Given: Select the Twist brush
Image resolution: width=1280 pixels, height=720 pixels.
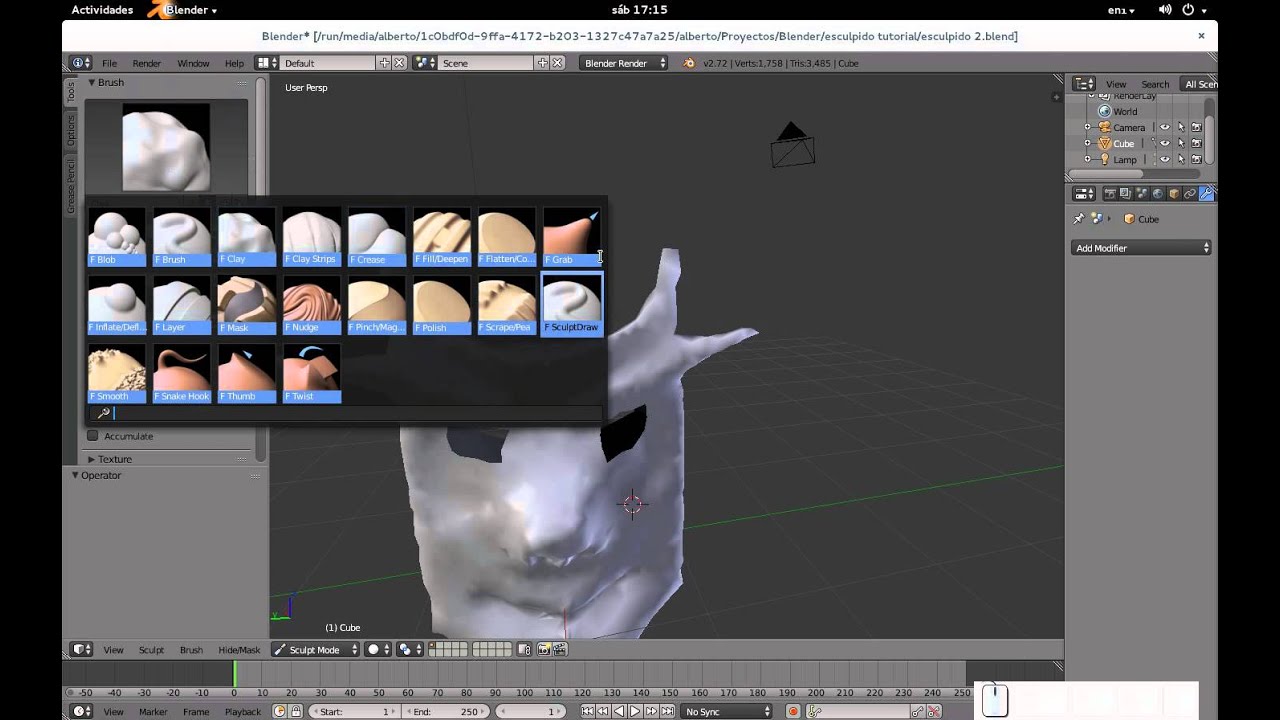Looking at the screenshot, I should 312,374.
